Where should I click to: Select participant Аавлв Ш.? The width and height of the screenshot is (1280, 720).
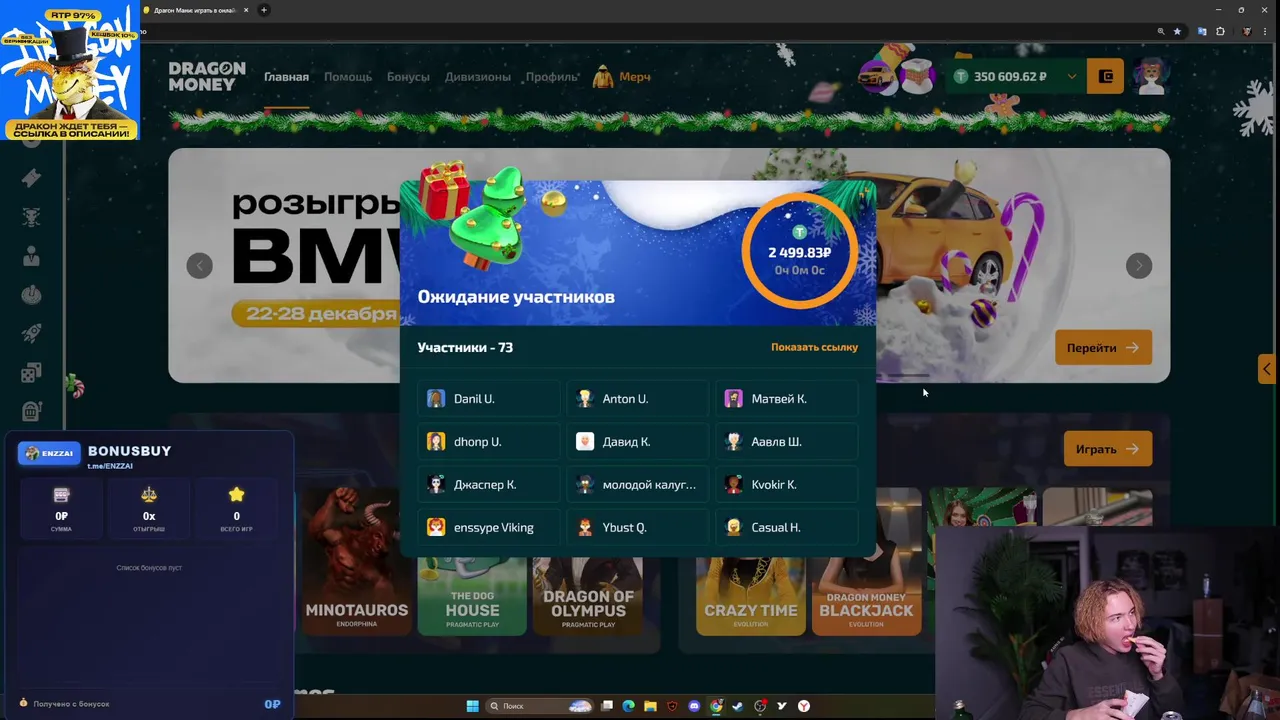pos(787,441)
